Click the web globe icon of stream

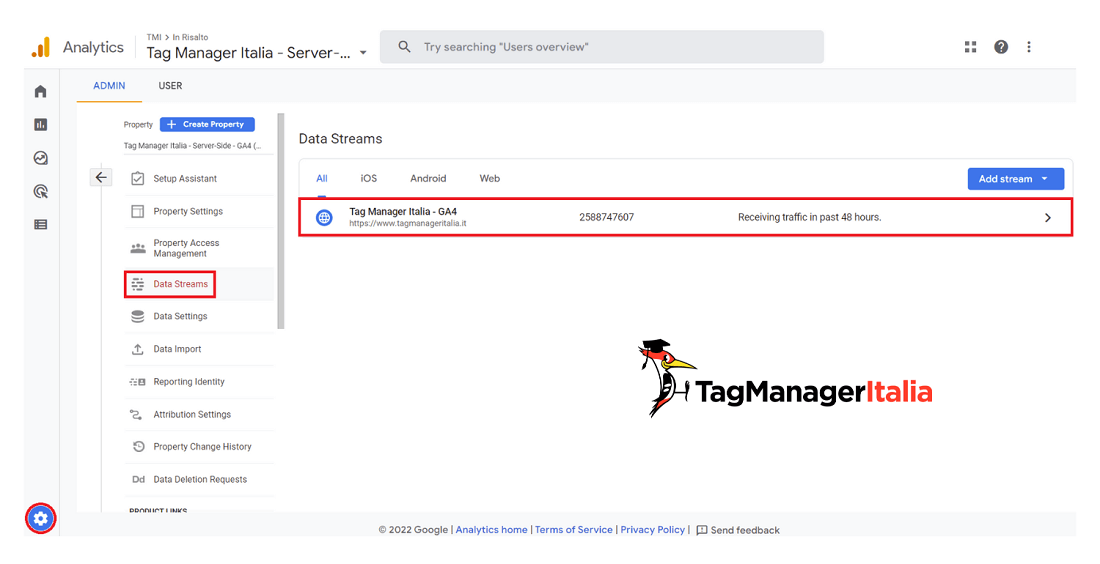coord(324,217)
